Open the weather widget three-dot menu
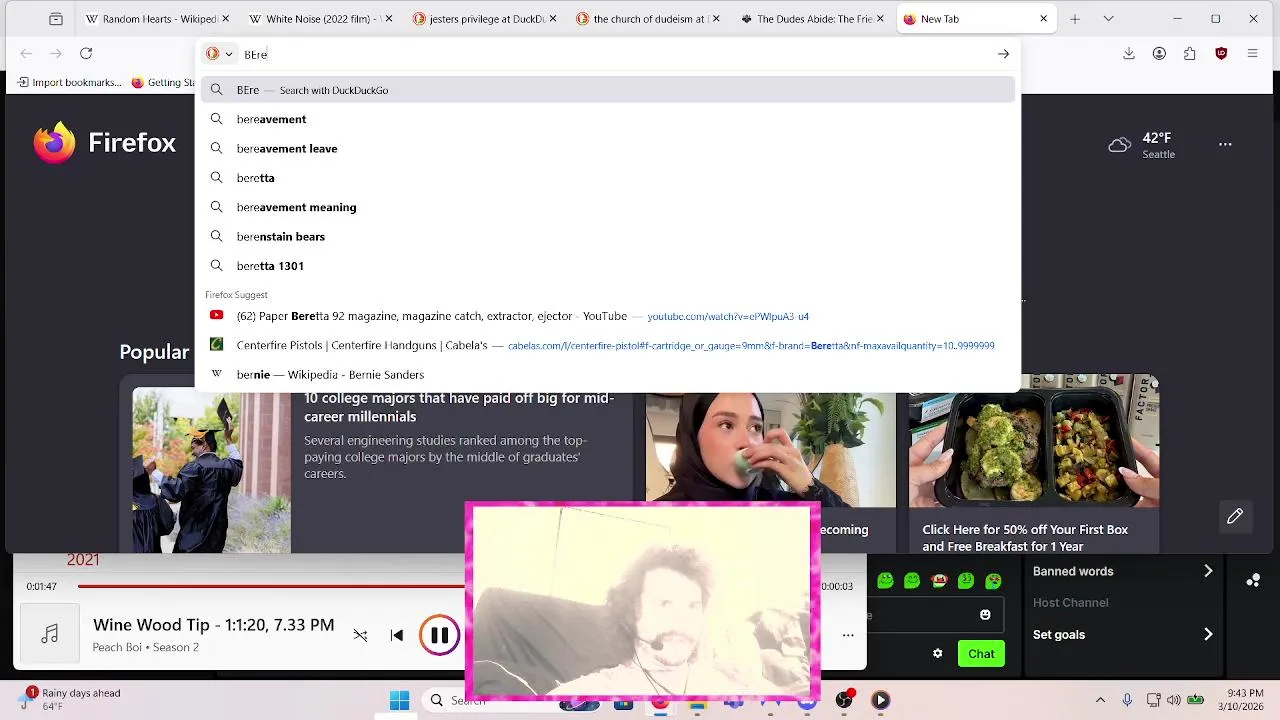Viewport: 1280px width, 720px height. (x=1225, y=144)
